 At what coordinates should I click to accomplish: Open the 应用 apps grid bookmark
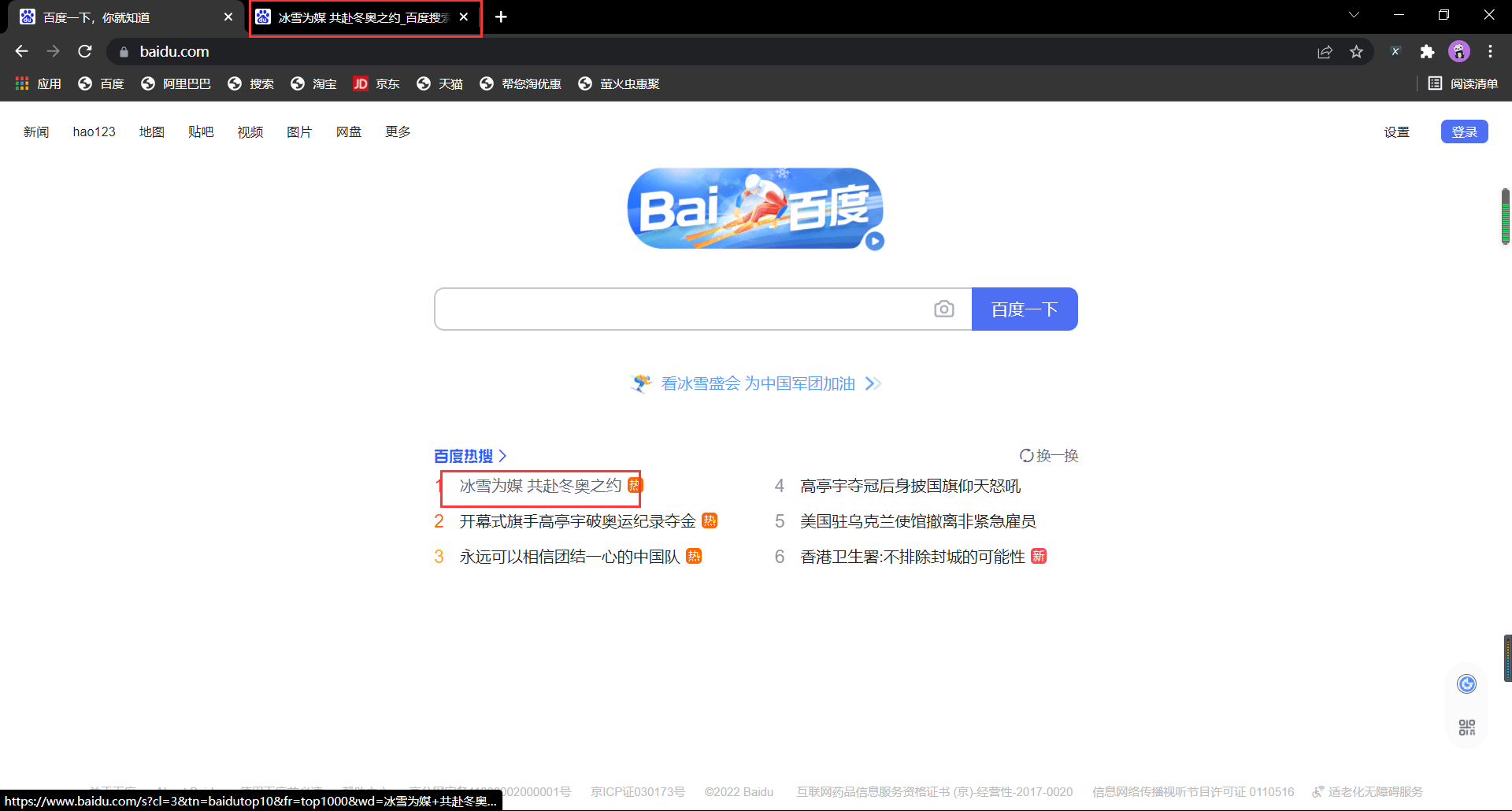tap(38, 83)
